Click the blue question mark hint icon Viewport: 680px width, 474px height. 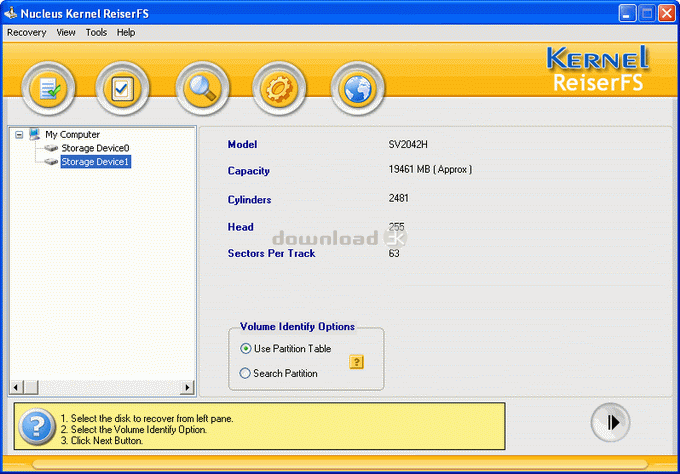point(37,427)
